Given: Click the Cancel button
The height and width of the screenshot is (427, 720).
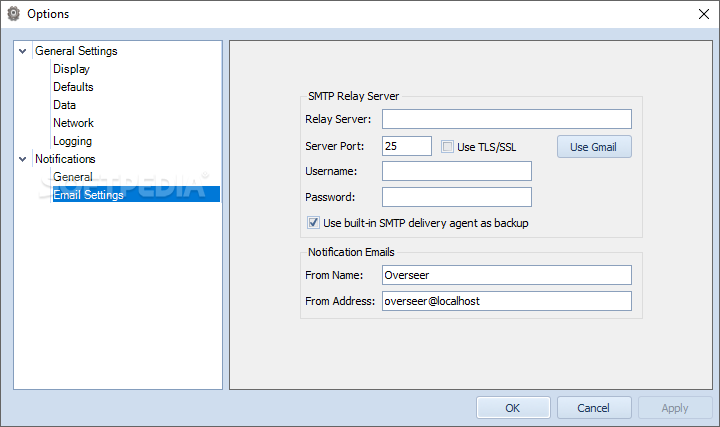Looking at the screenshot, I should click(x=594, y=408).
